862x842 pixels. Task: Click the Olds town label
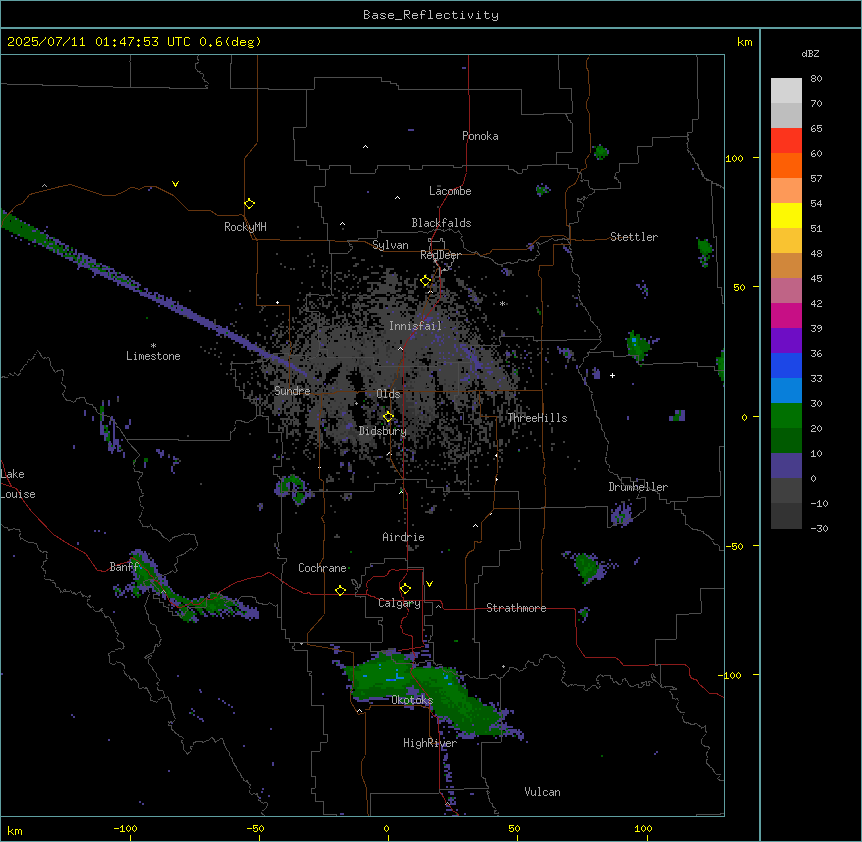388,394
